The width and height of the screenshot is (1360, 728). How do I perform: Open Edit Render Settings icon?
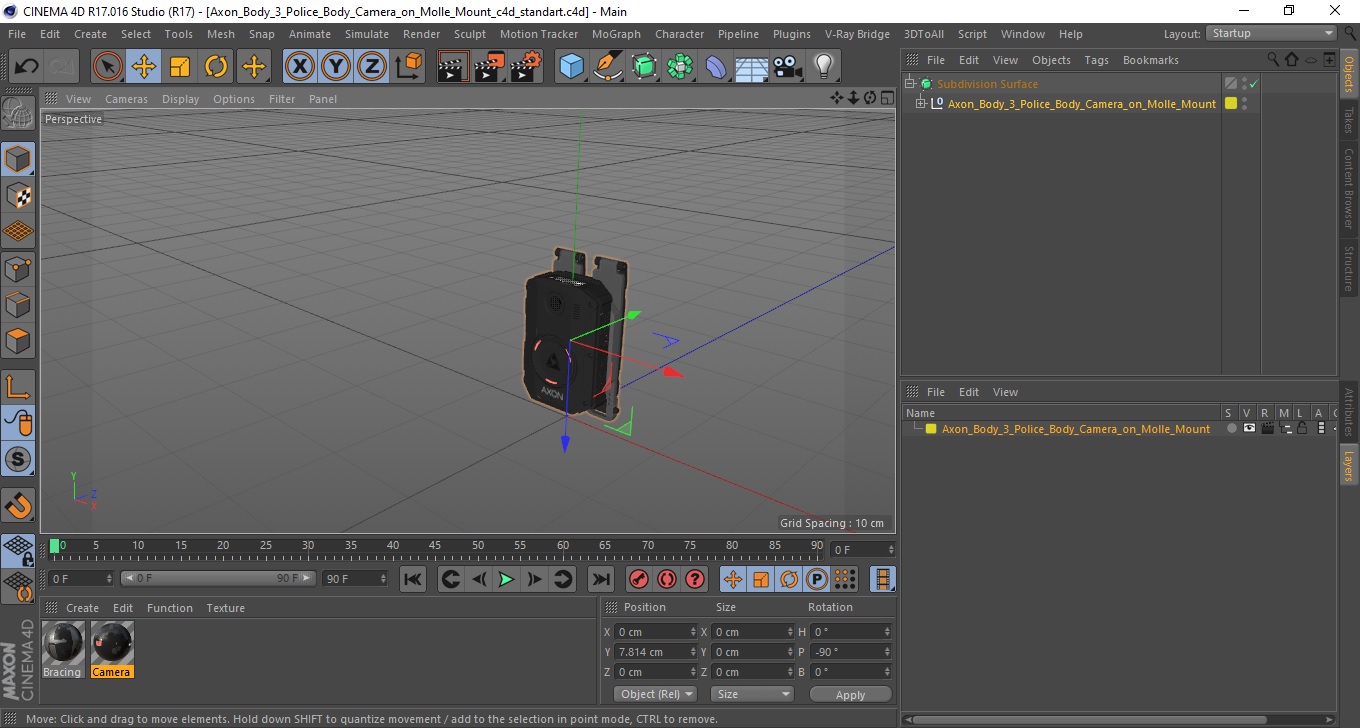pos(526,67)
